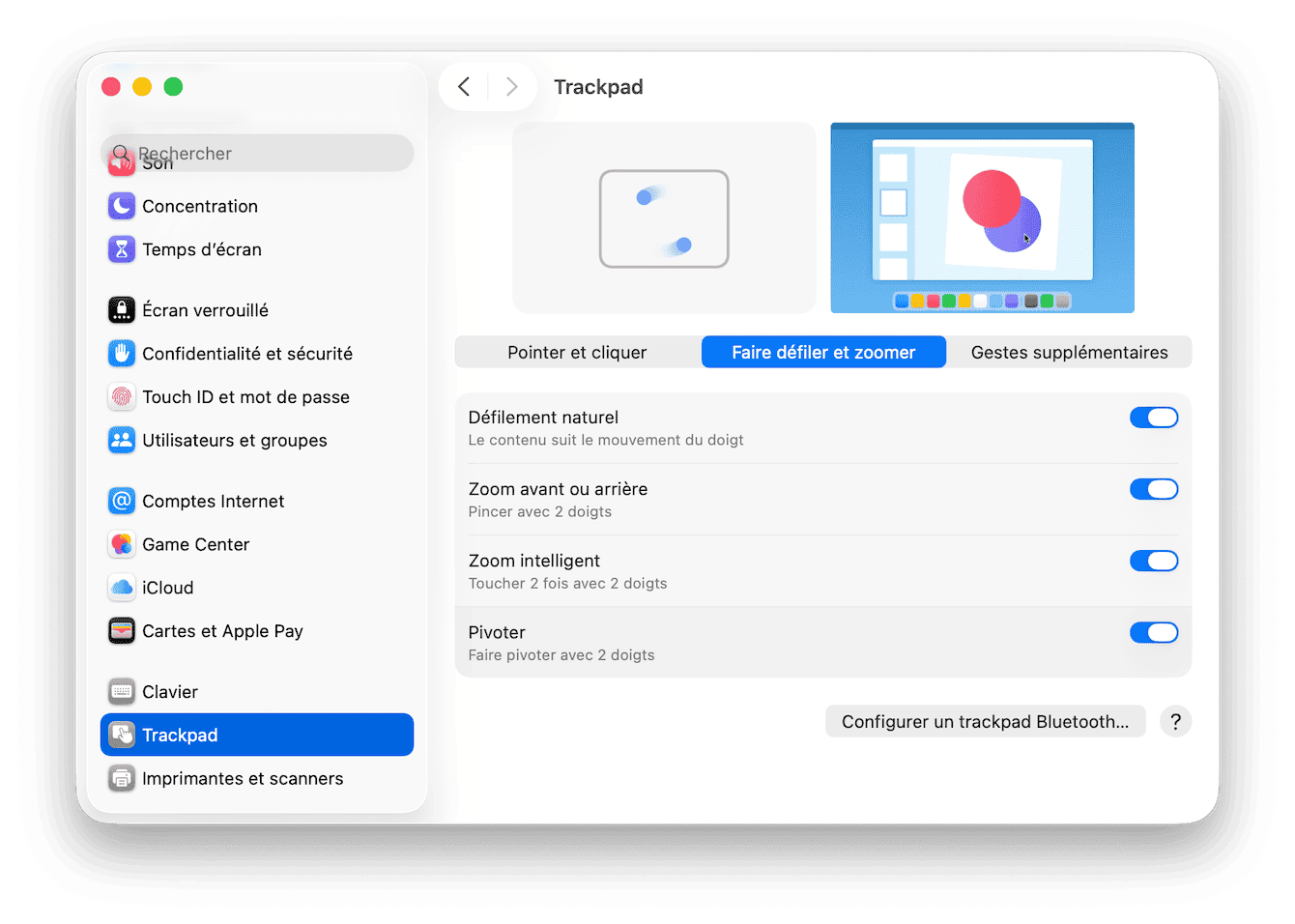
Task: Open Cartes et Apple Pay settings
Action: tap(221, 630)
